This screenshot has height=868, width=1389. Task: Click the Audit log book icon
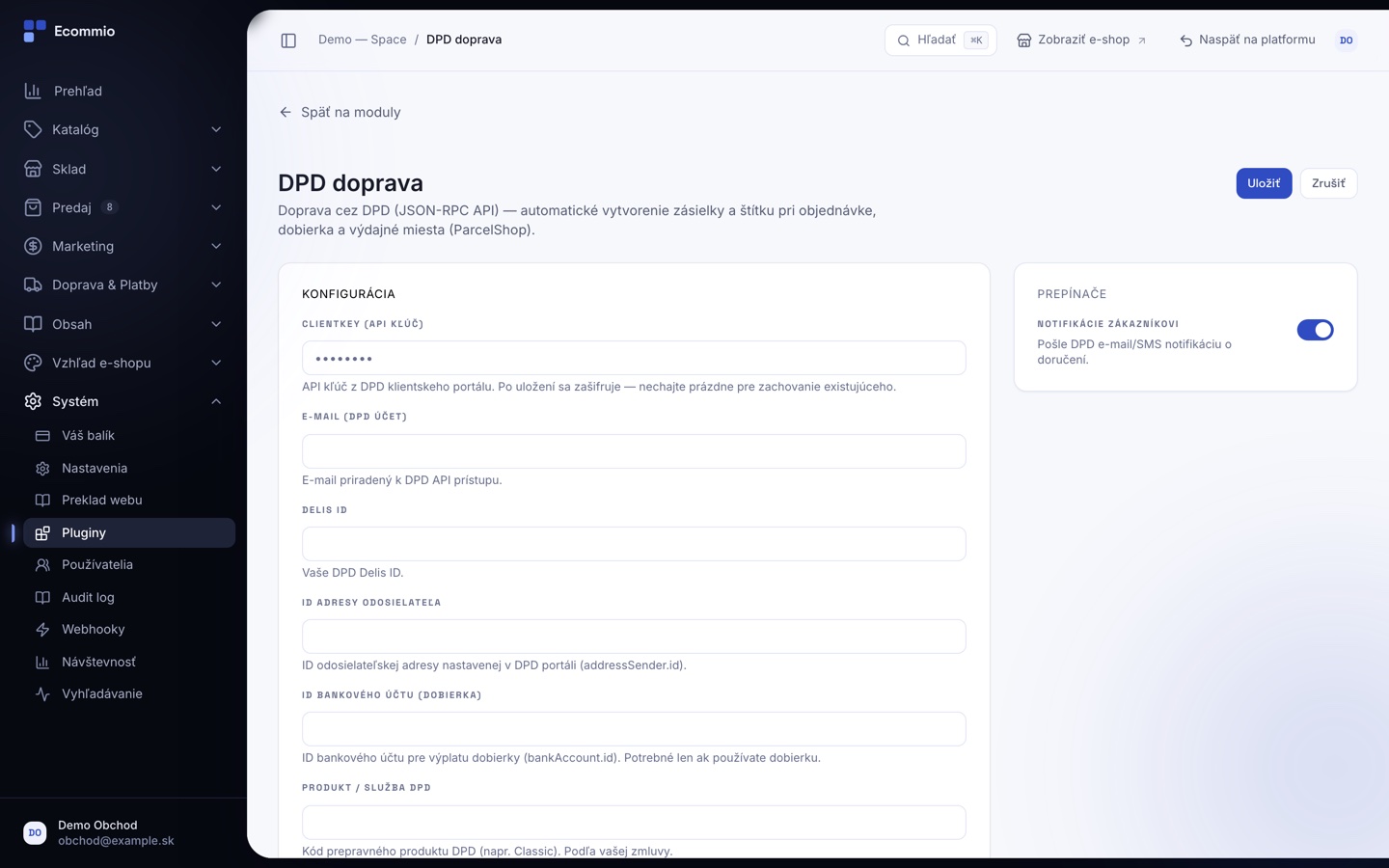42,598
